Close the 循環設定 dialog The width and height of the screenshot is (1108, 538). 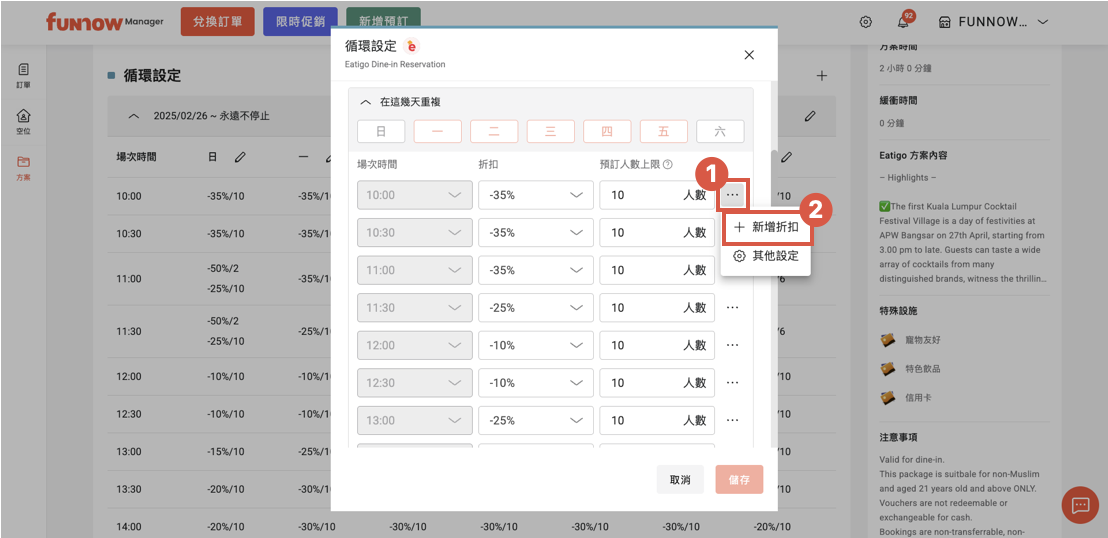[x=749, y=55]
